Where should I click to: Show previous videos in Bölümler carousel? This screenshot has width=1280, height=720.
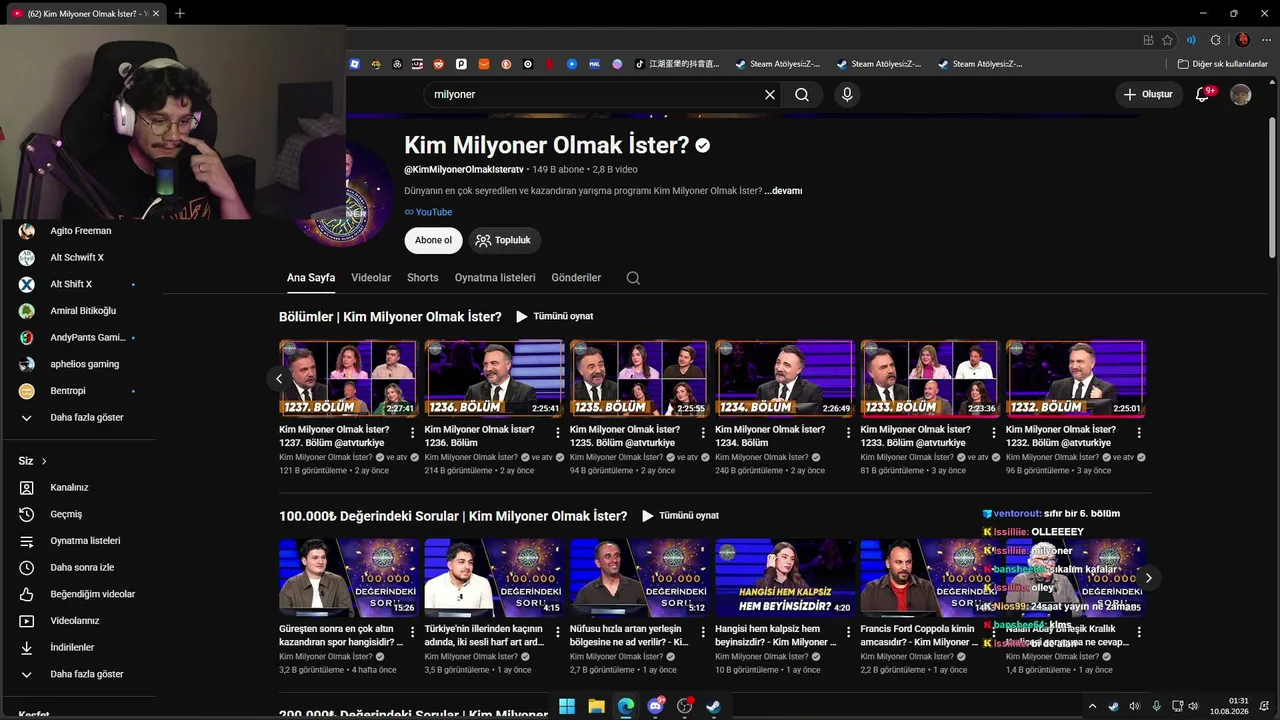click(x=279, y=378)
